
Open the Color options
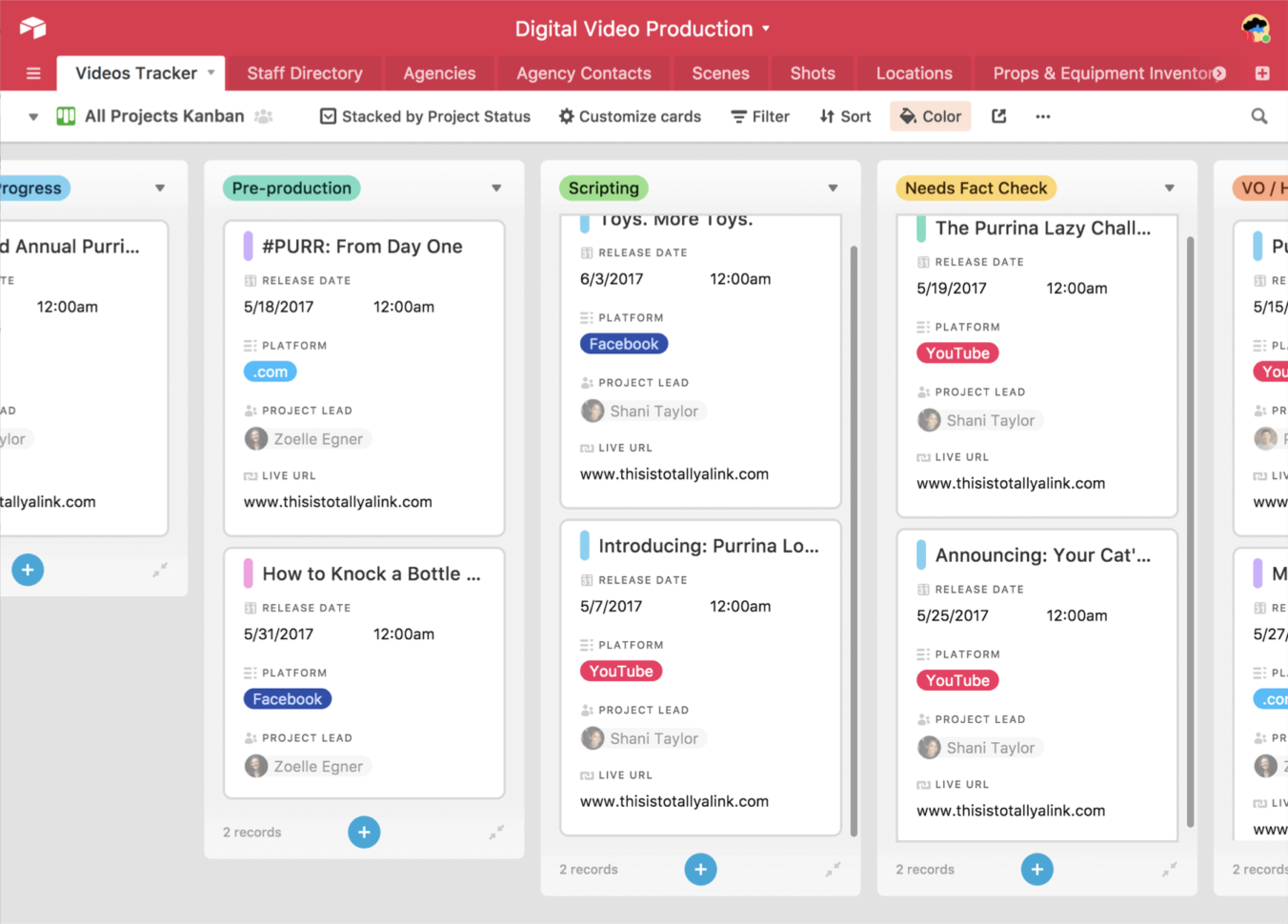coord(929,116)
